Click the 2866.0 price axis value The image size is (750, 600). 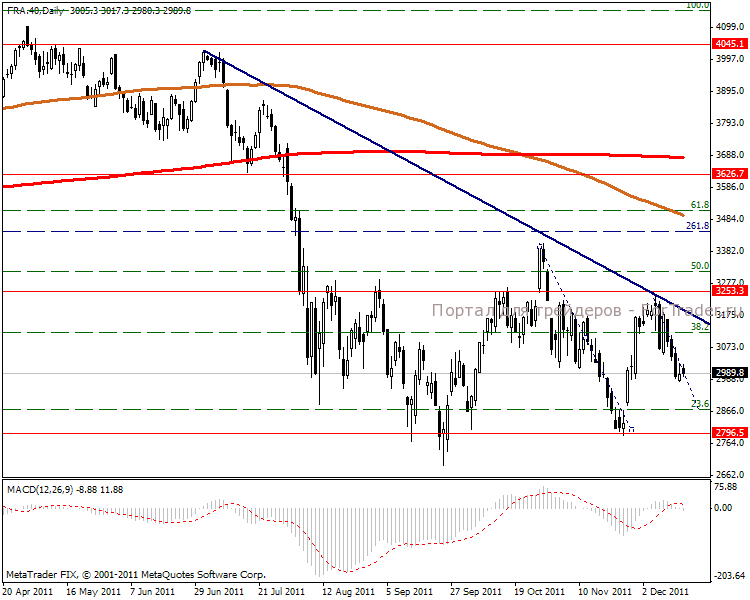[730, 411]
